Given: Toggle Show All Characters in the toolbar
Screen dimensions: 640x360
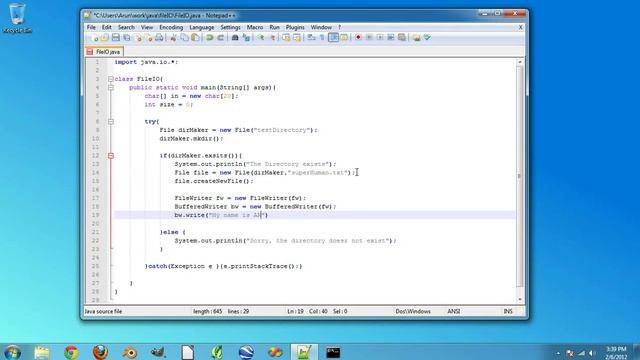Looking at the screenshot, I should (322, 38).
